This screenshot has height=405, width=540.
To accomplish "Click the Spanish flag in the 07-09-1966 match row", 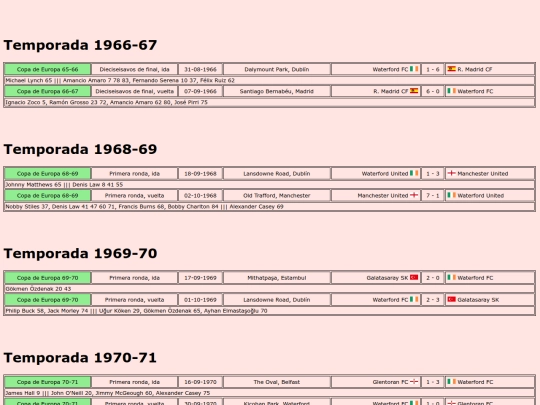I will pyautogui.click(x=414, y=91).
